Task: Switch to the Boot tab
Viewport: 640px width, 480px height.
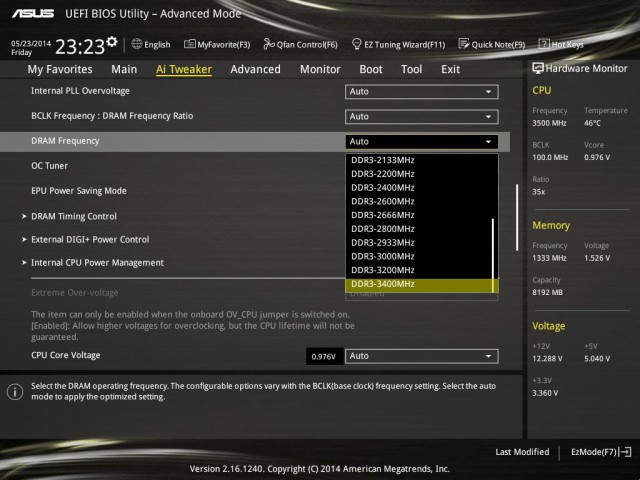Action: click(x=371, y=69)
